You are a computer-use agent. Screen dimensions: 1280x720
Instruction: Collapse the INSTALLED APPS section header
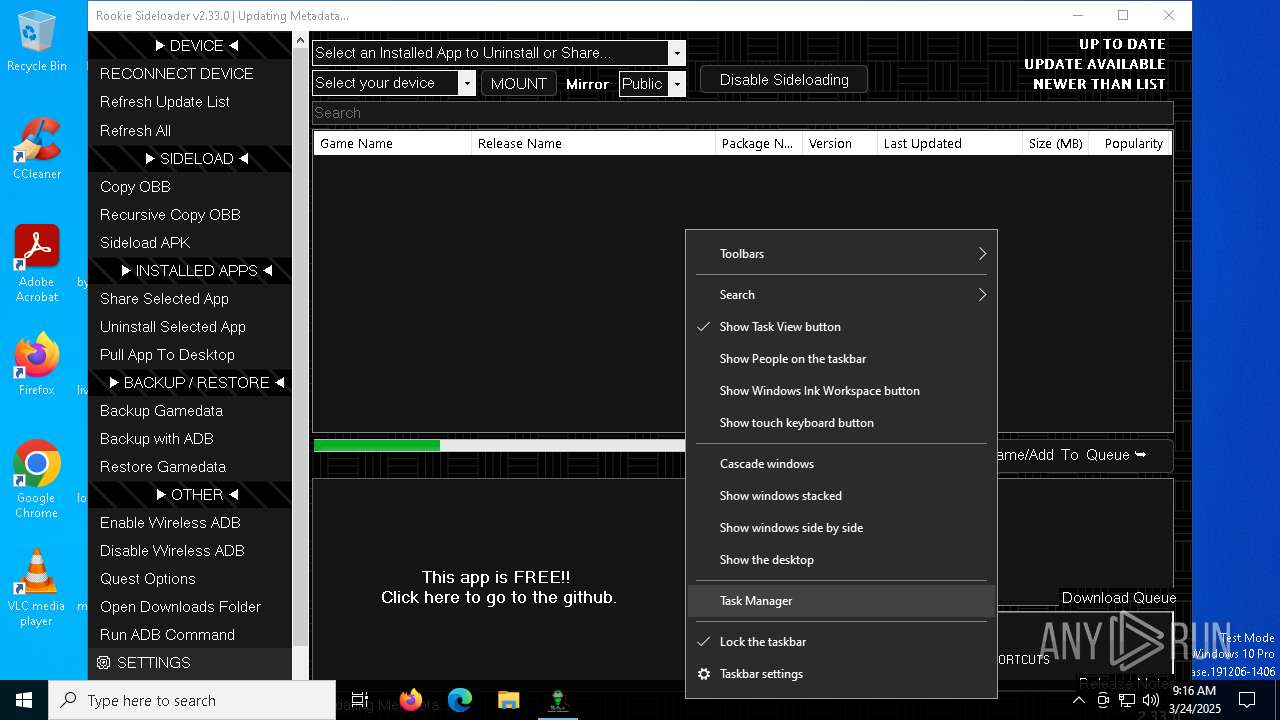coord(190,271)
